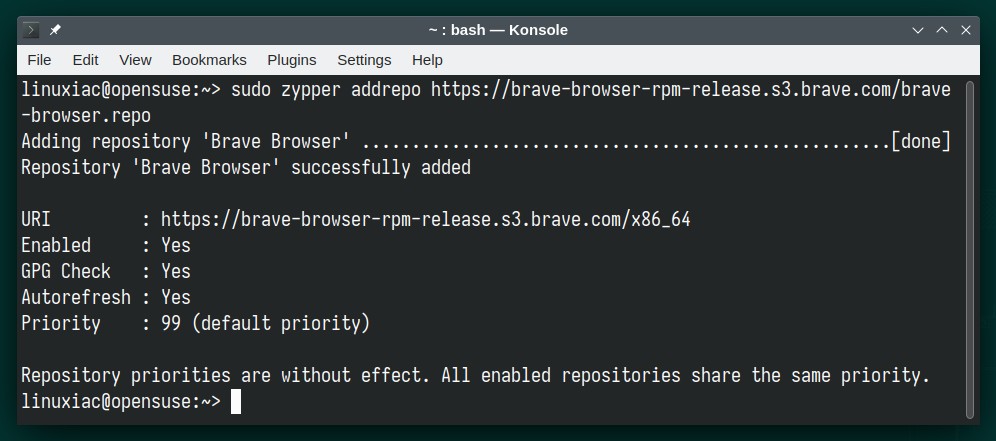Image resolution: width=996 pixels, height=441 pixels.
Task: Click the '~ : bash — Konsole' title bar
Action: [x=498, y=30]
